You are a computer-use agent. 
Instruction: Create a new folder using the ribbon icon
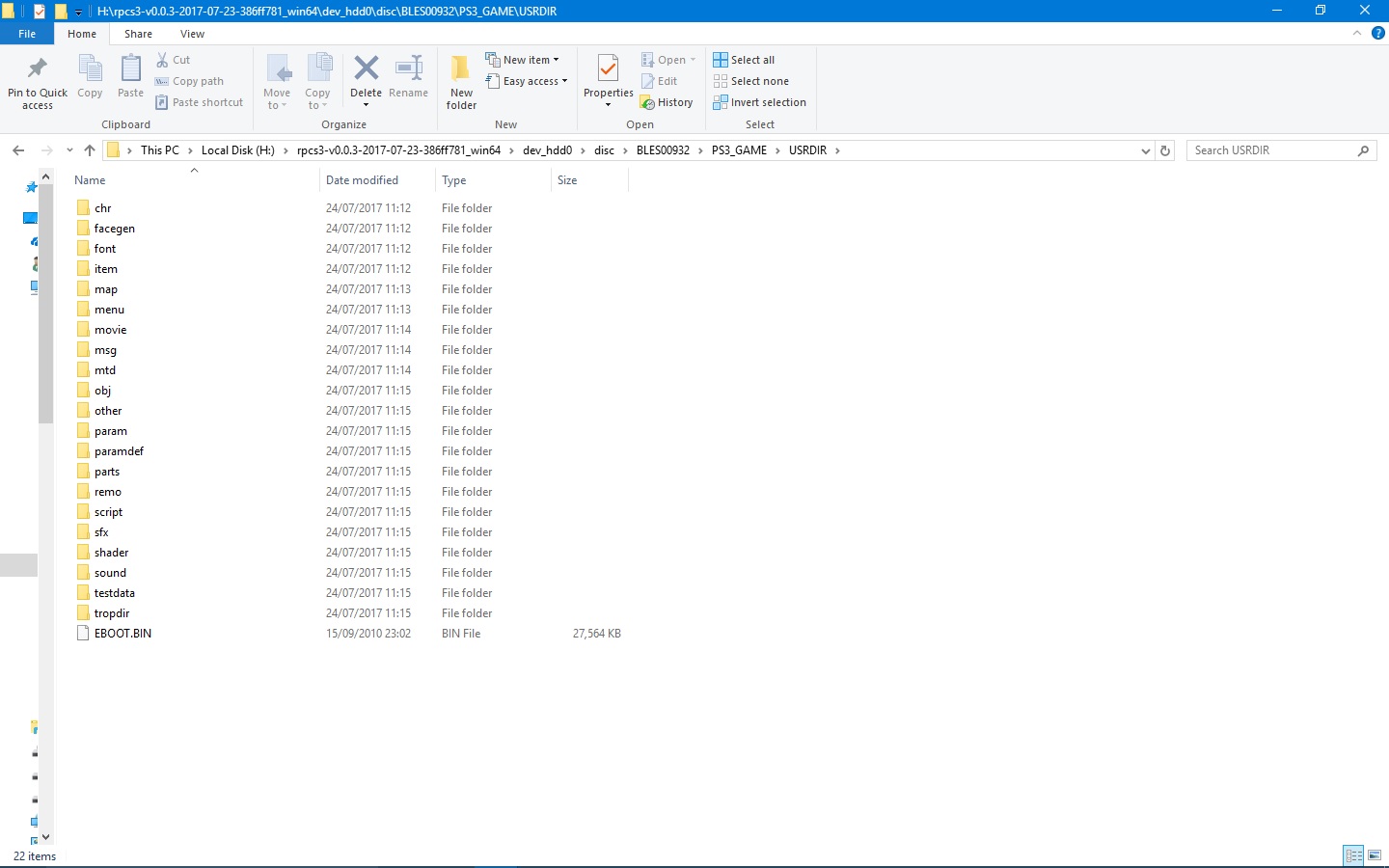coord(461,69)
